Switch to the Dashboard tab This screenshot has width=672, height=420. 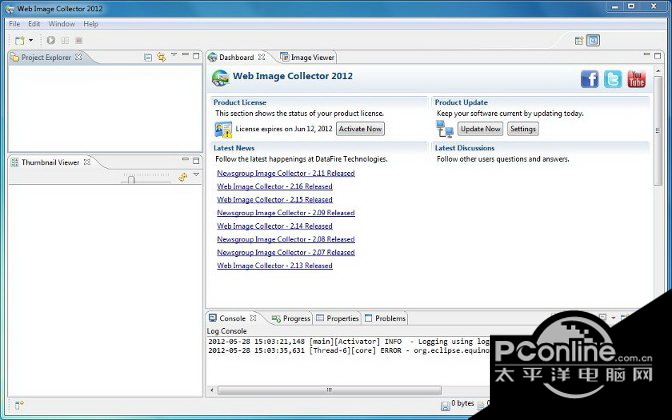236,57
